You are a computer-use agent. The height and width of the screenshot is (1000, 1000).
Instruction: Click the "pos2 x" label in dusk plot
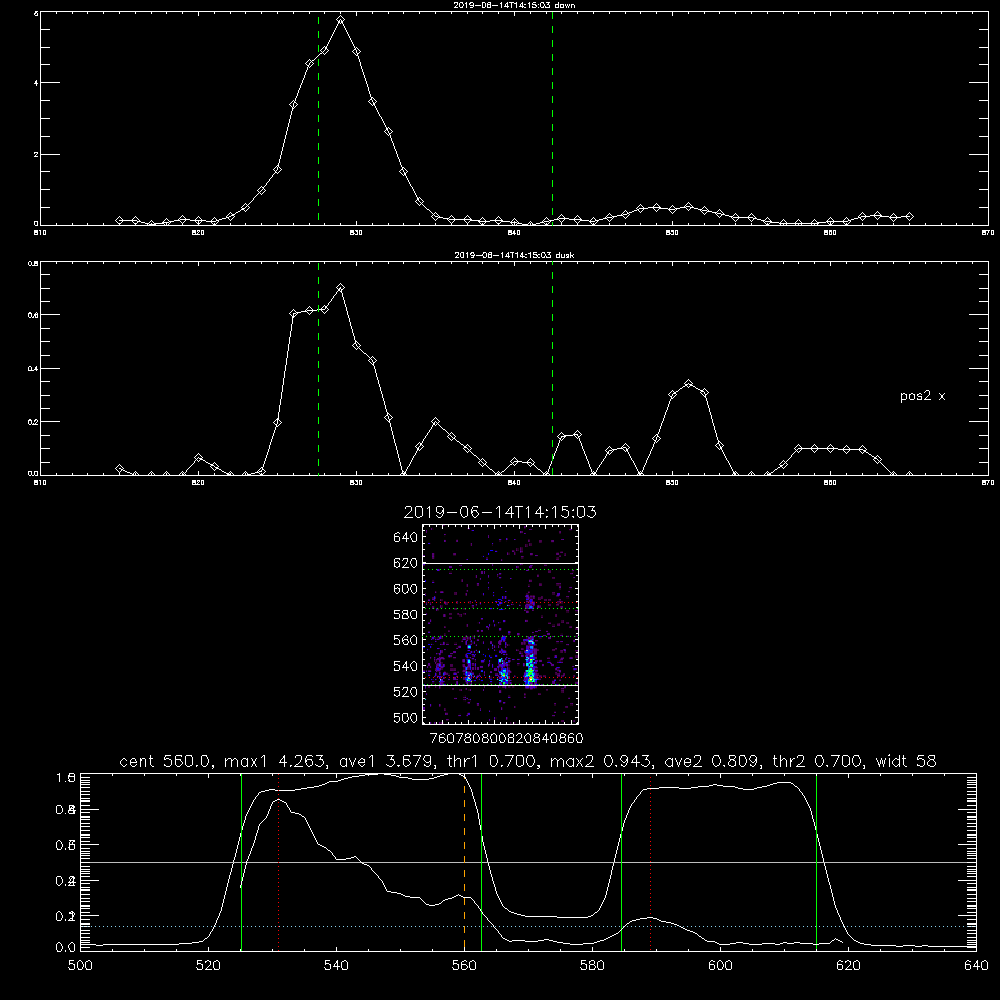(922, 396)
